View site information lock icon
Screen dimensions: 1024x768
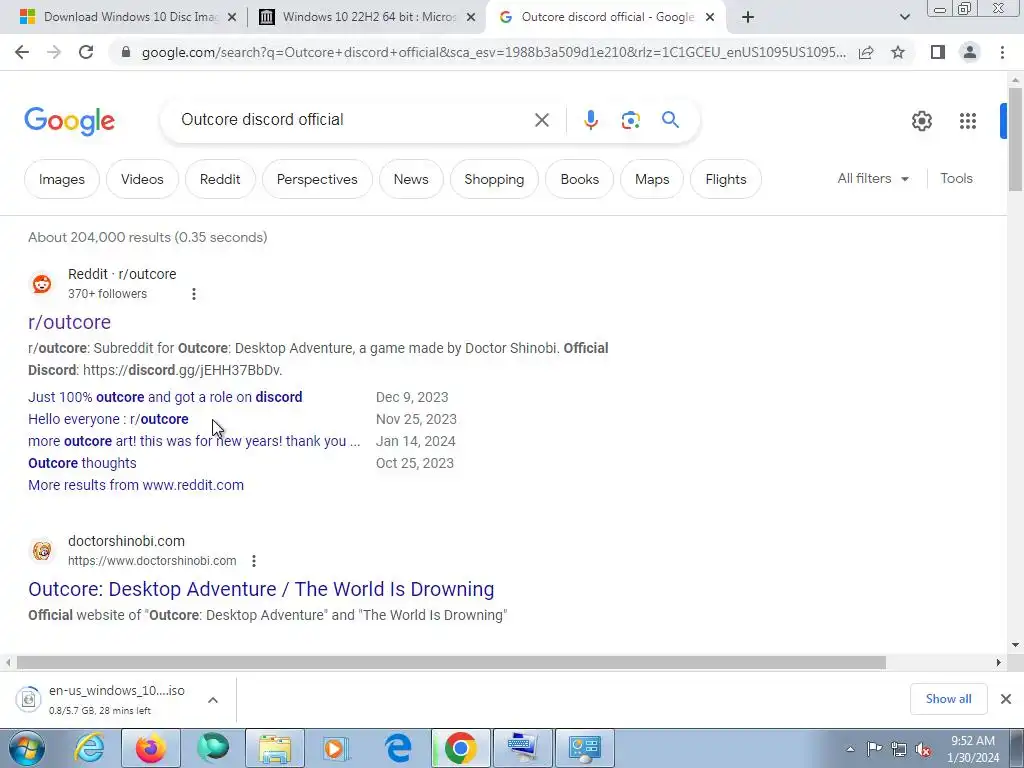(126, 52)
